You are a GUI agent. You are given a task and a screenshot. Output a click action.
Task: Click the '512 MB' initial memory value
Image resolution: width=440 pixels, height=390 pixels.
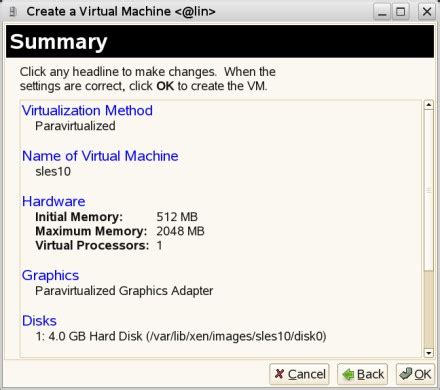(177, 217)
